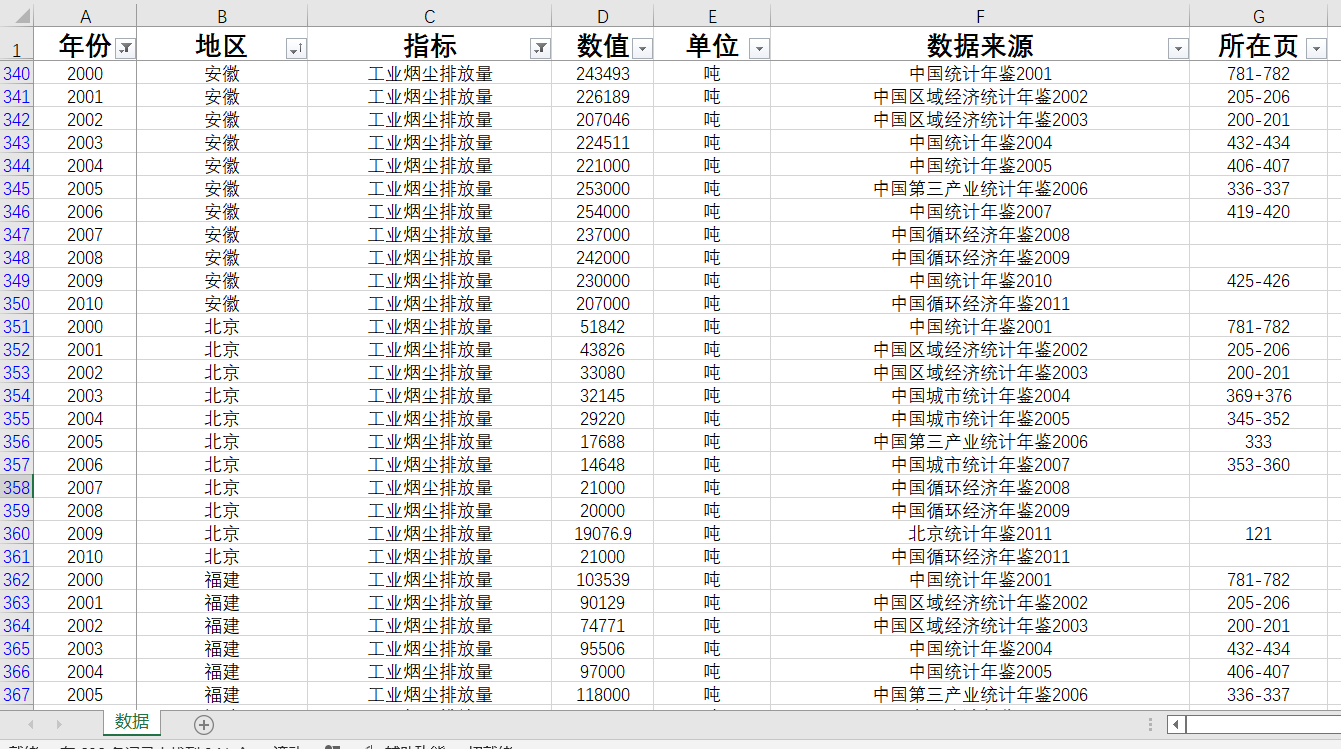Click the cell with value 118000
This screenshot has height=749, width=1341.
tap(603, 695)
